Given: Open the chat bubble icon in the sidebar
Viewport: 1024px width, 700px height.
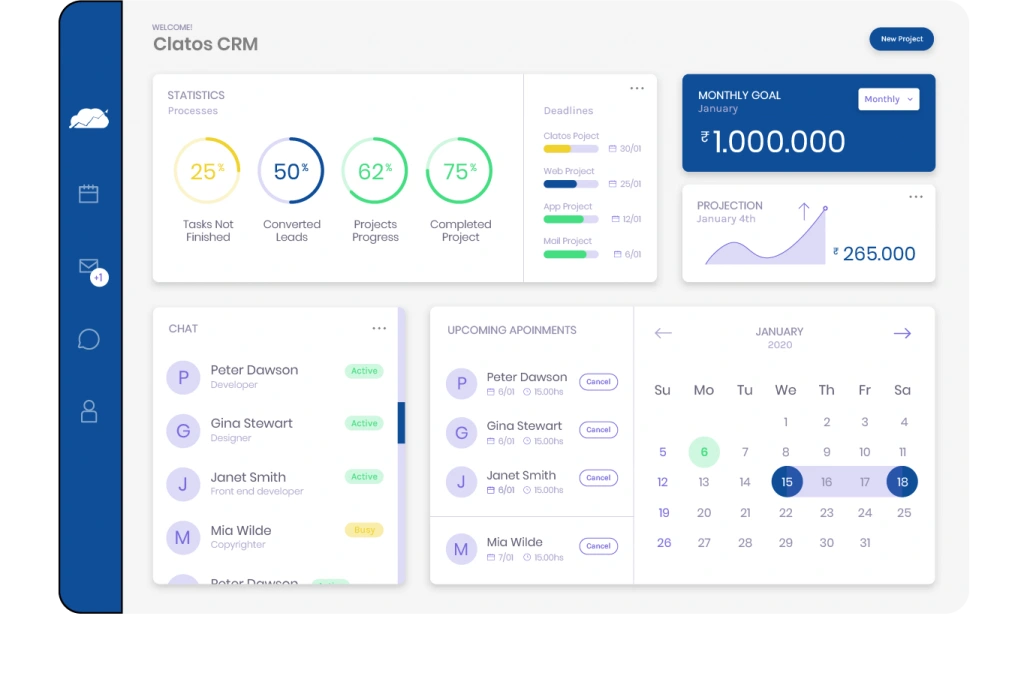Looking at the screenshot, I should tap(88, 339).
